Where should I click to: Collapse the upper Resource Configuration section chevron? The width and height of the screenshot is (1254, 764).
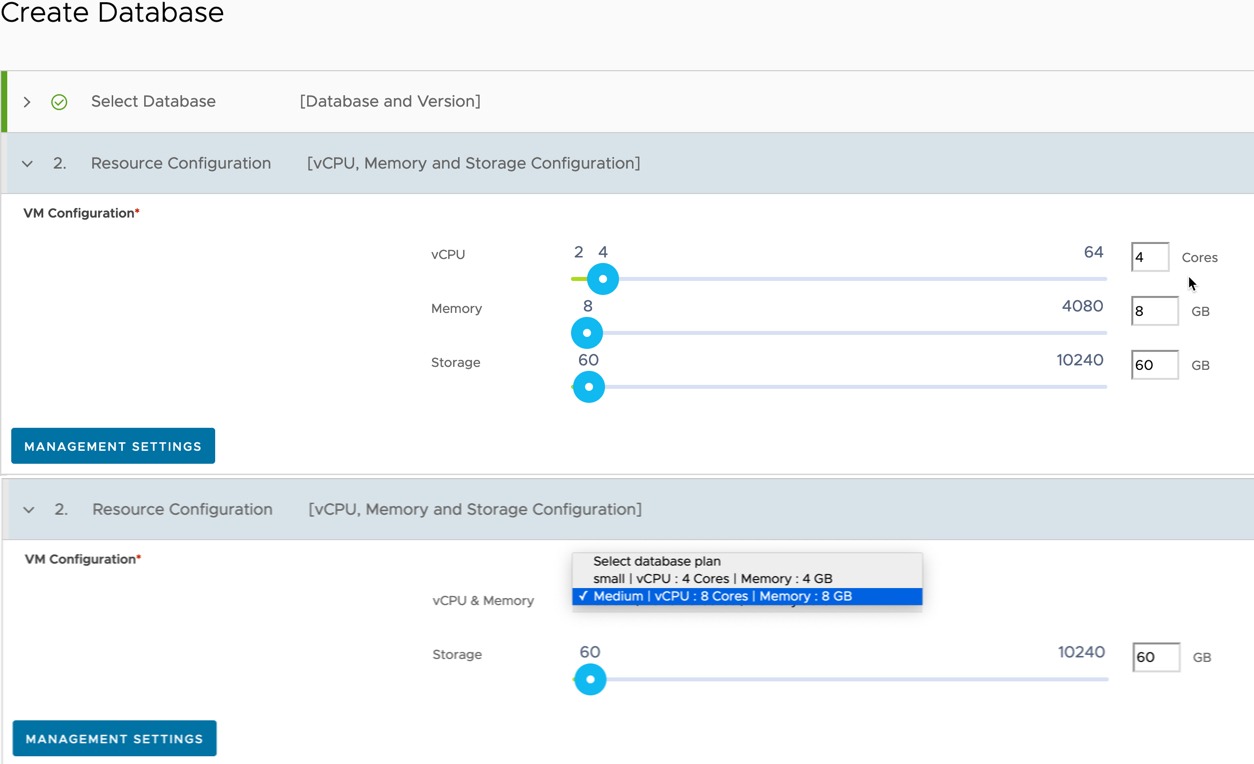(x=27, y=164)
